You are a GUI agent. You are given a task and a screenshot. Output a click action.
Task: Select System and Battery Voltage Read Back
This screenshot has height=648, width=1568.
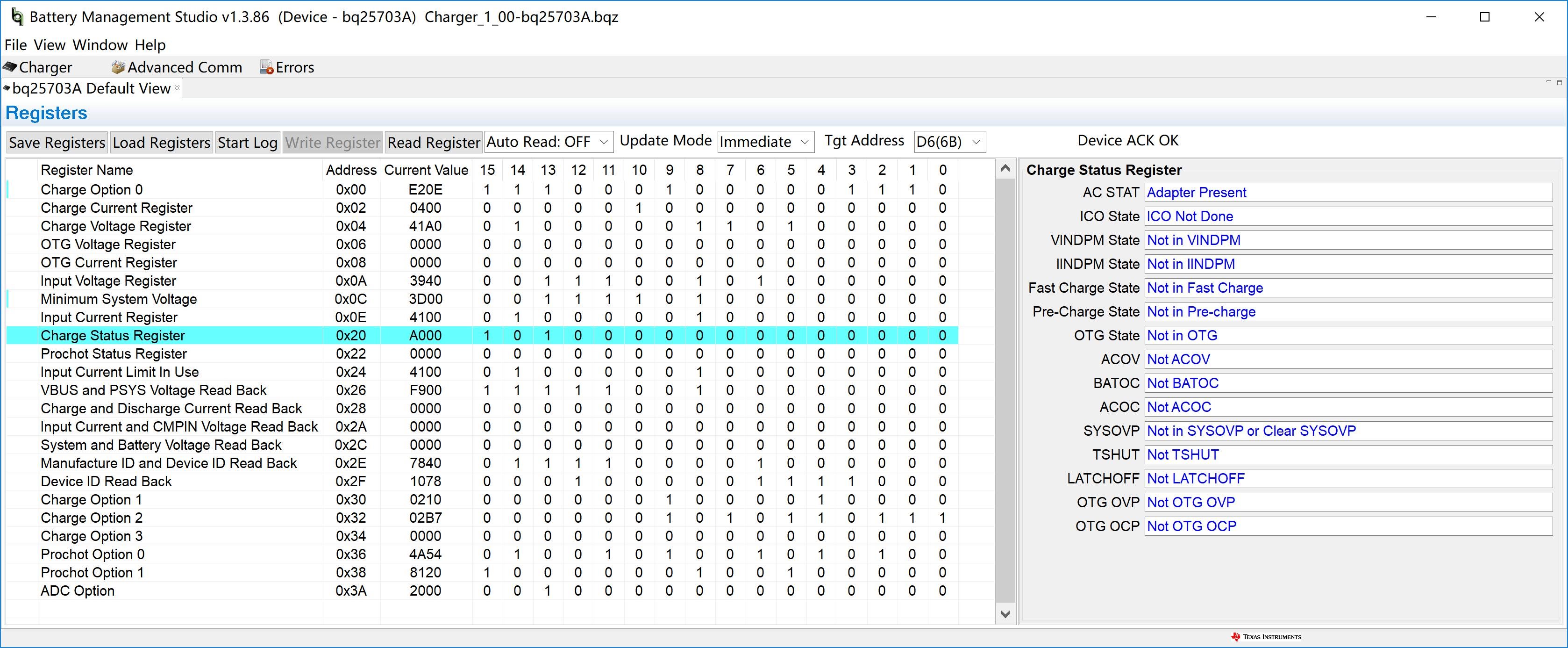point(482,445)
